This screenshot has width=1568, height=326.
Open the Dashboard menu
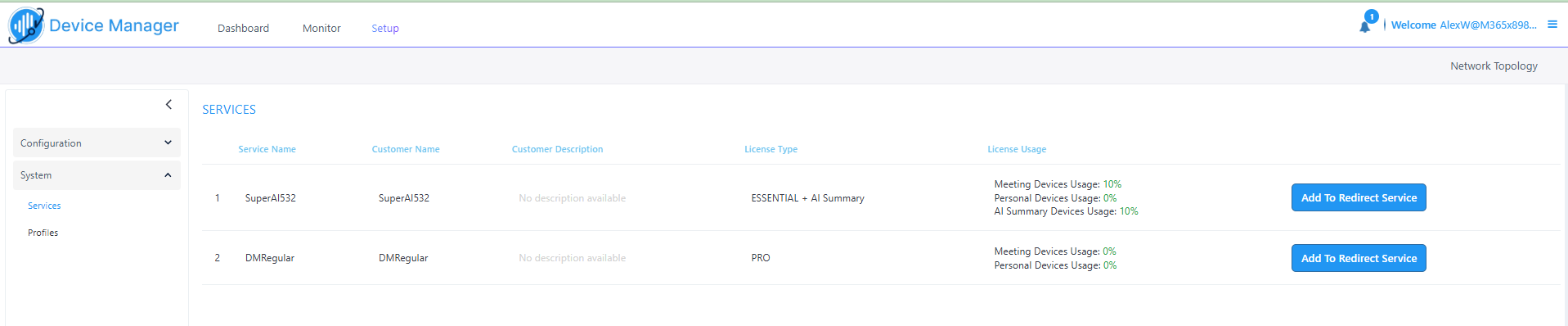click(x=243, y=28)
